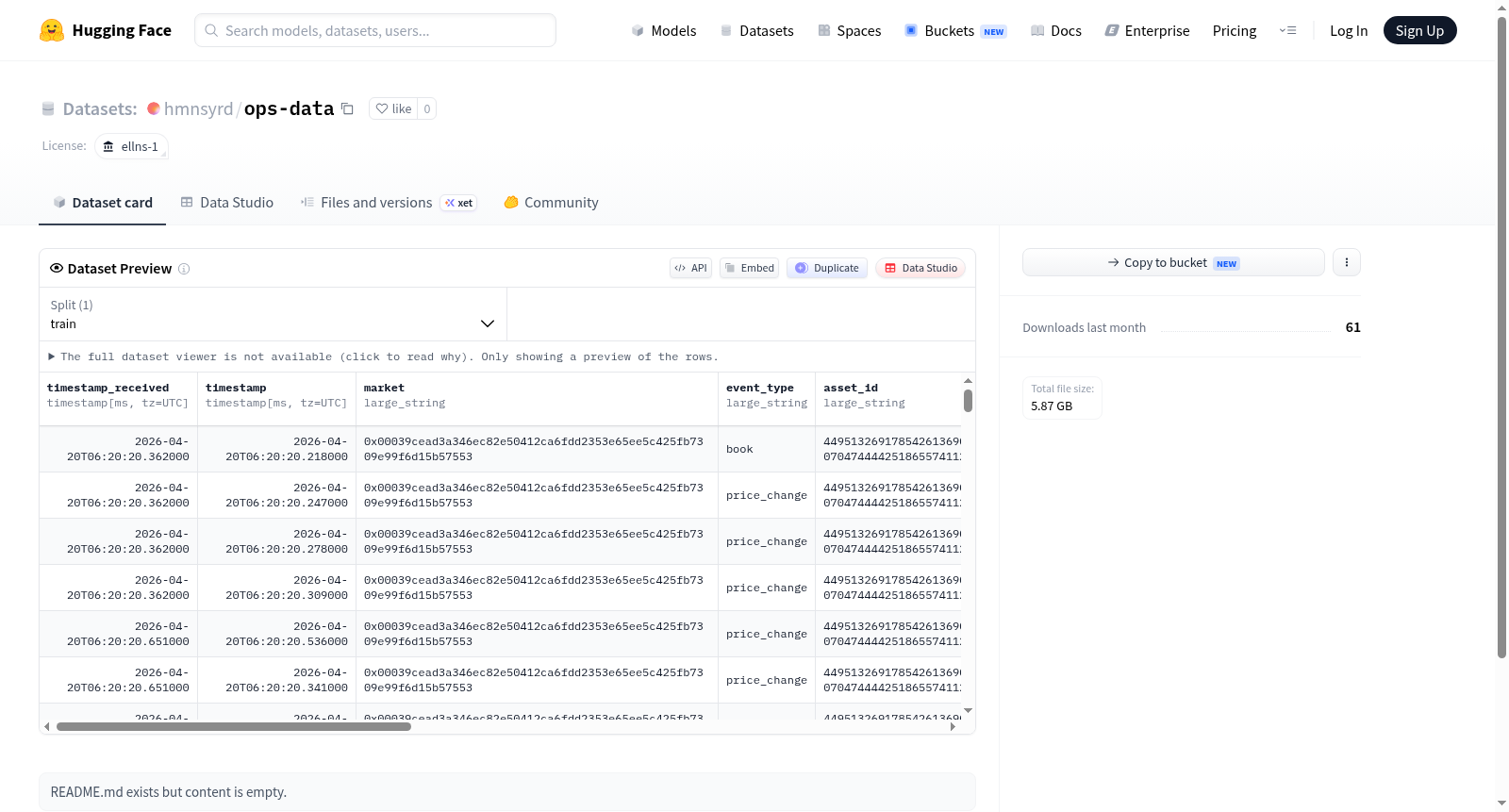The image size is (1509, 812).
Task: Select the Dataset card tab
Action: pos(102,203)
